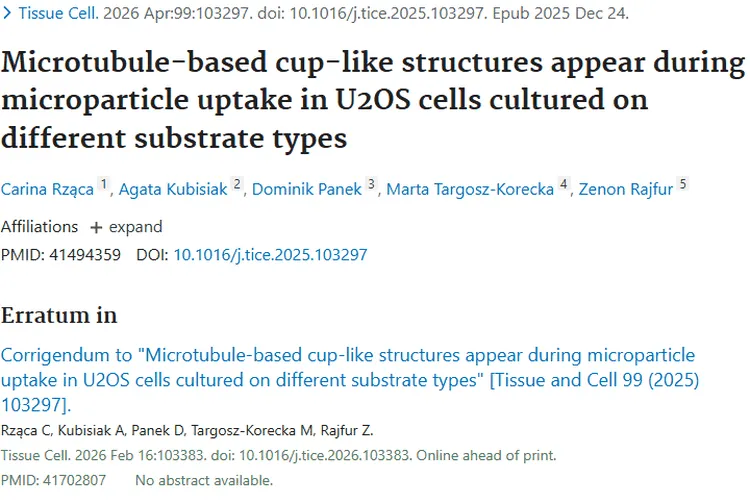
Task: Open author Carina Rząca's link
Action: tap(47, 190)
